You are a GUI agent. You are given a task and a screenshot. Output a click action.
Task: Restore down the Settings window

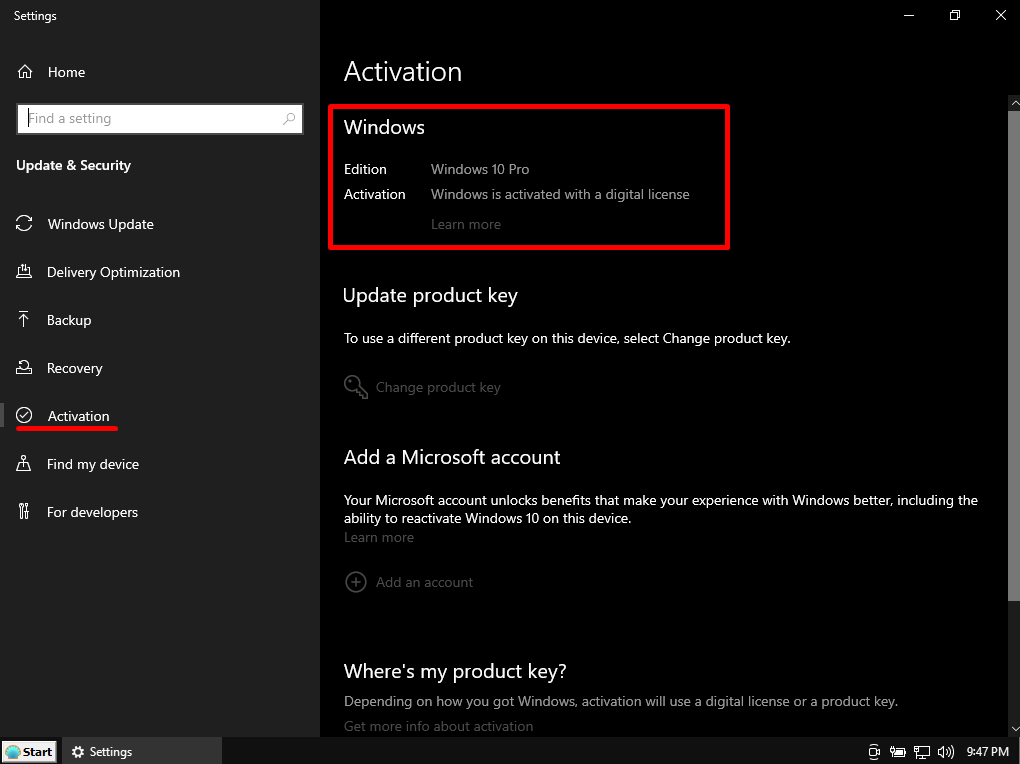click(x=955, y=15)
